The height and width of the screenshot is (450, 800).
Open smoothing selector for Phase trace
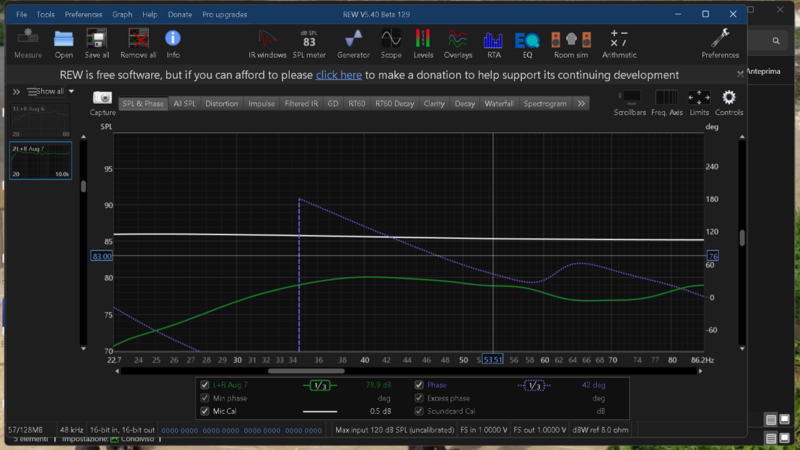tap(534, 385)
